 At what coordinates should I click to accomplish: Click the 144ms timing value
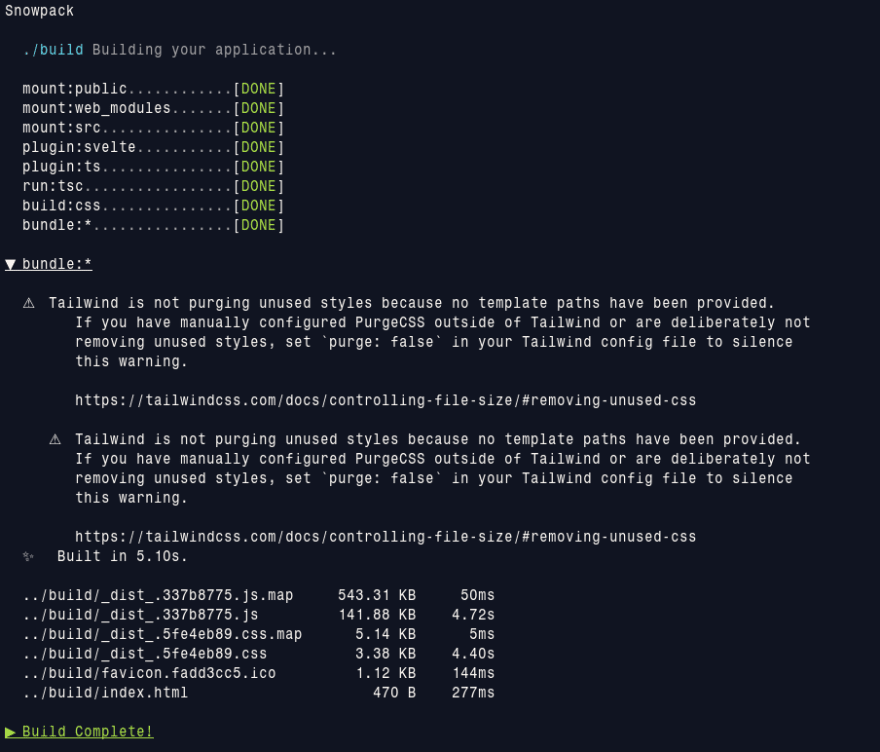point(473,673)
